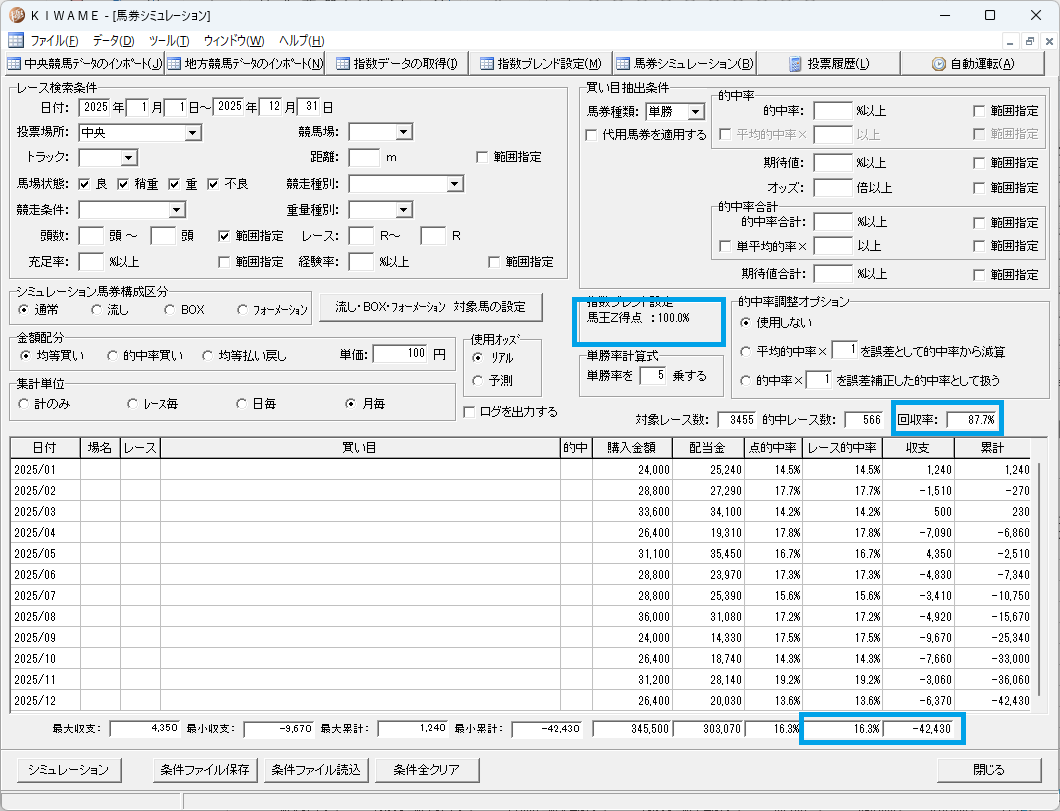Toggle the 重 track condition checkbox
The image size is (1060, 811).
click(x=174, y=184)
